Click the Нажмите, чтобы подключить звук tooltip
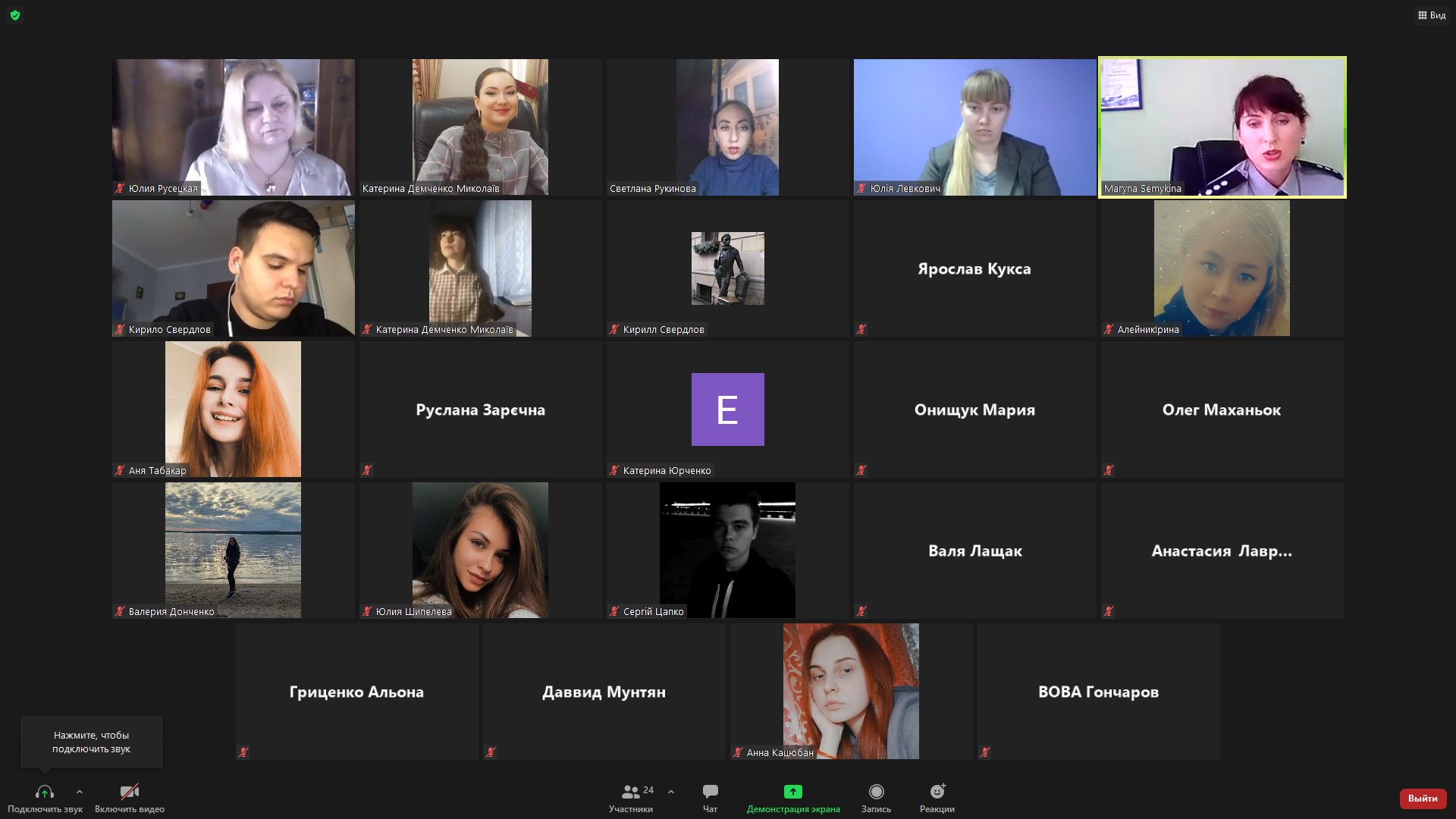The image size is (1456, 819). point(91,742)
